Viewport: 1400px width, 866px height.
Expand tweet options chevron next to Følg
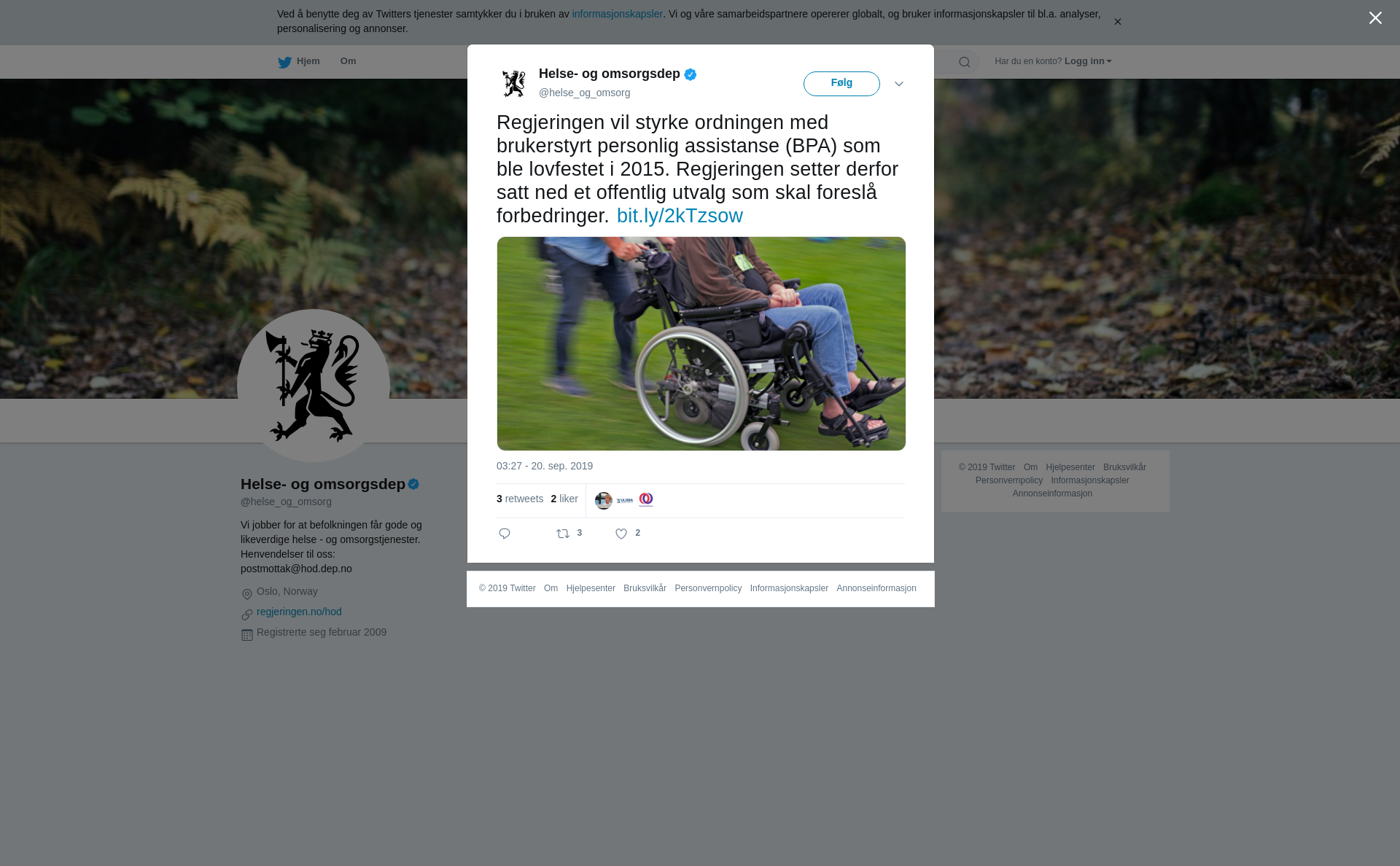[x=899, y=84]
